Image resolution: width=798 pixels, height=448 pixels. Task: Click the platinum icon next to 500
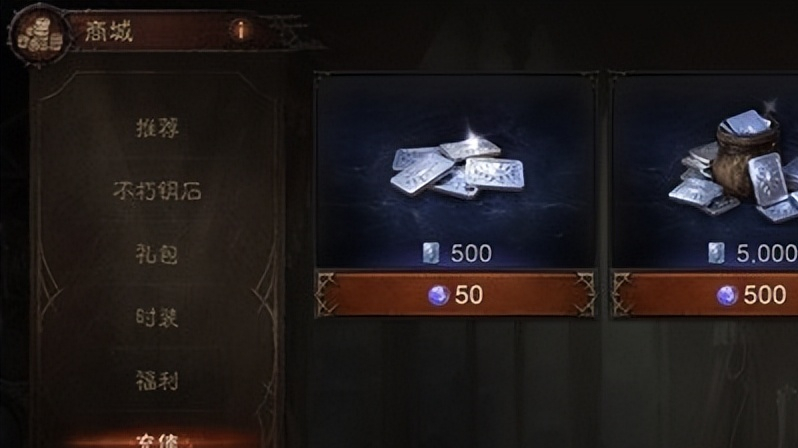coord(431,253)
